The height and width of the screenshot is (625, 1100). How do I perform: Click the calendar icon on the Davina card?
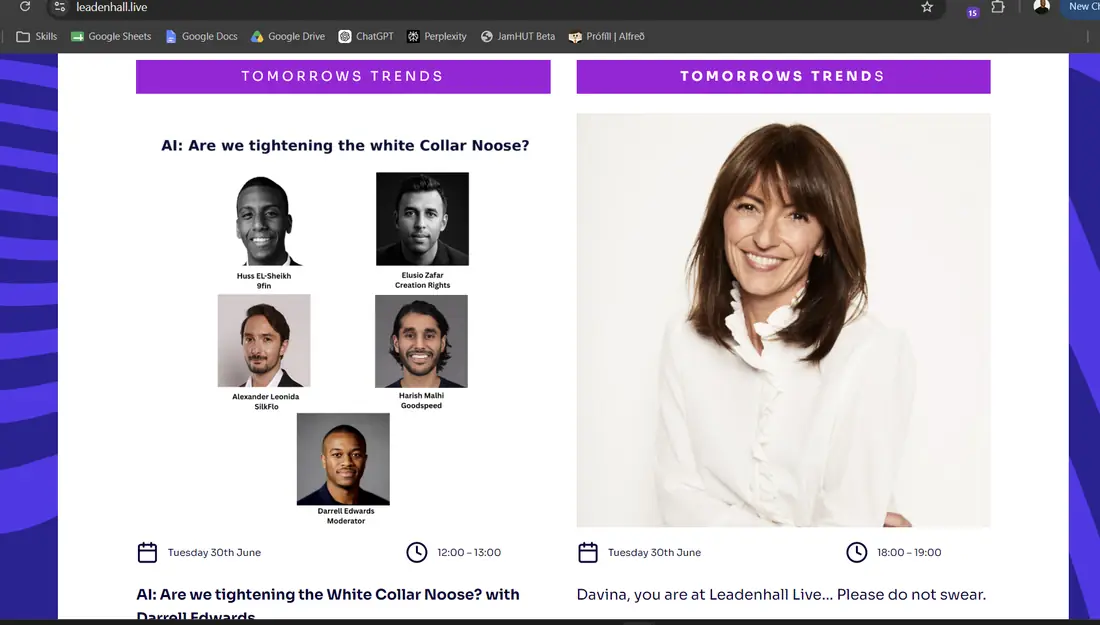(588, 552)
